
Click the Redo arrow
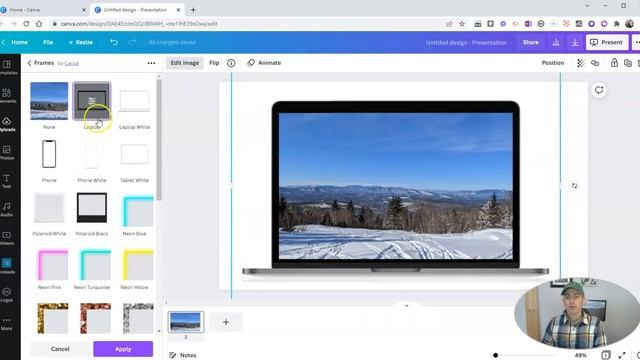click(x=132, y=42)
